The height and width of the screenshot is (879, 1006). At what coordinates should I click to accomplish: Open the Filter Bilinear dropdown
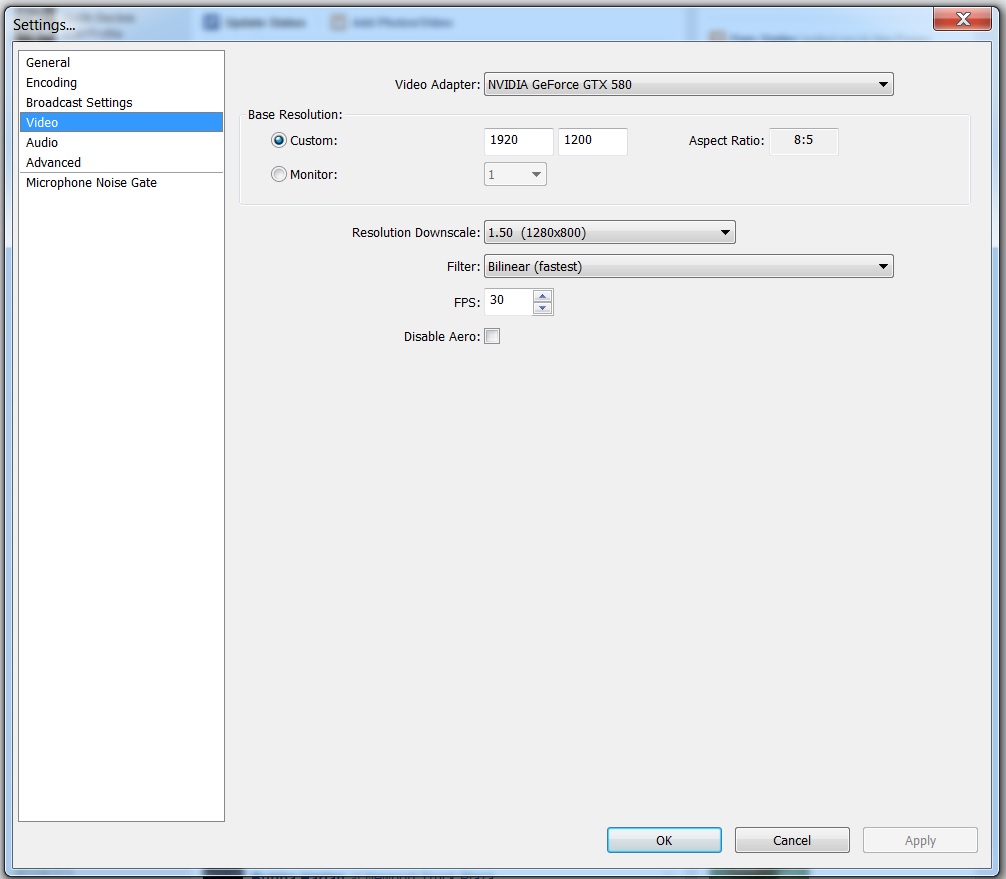688,266
